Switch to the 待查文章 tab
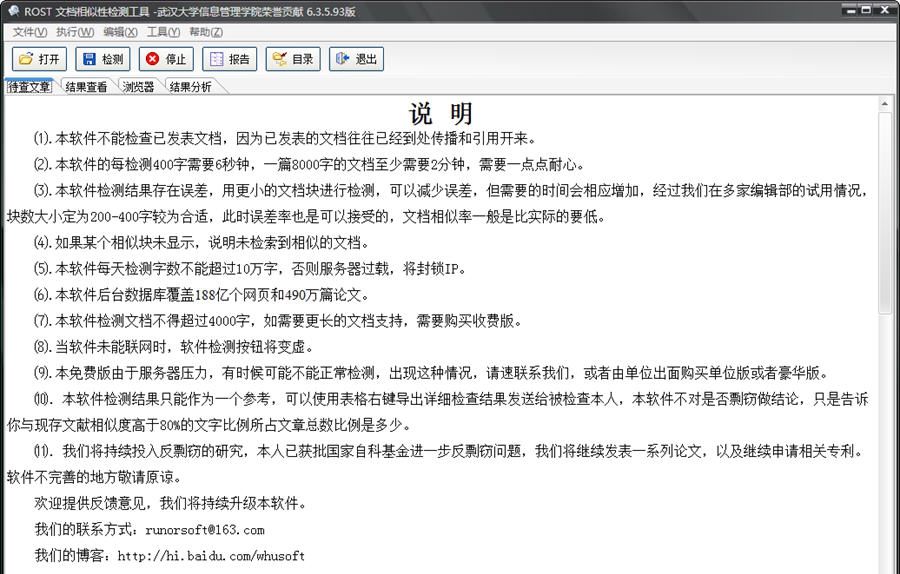The width and height of the screenshot is (900, 574). click(x=29, y=87)
